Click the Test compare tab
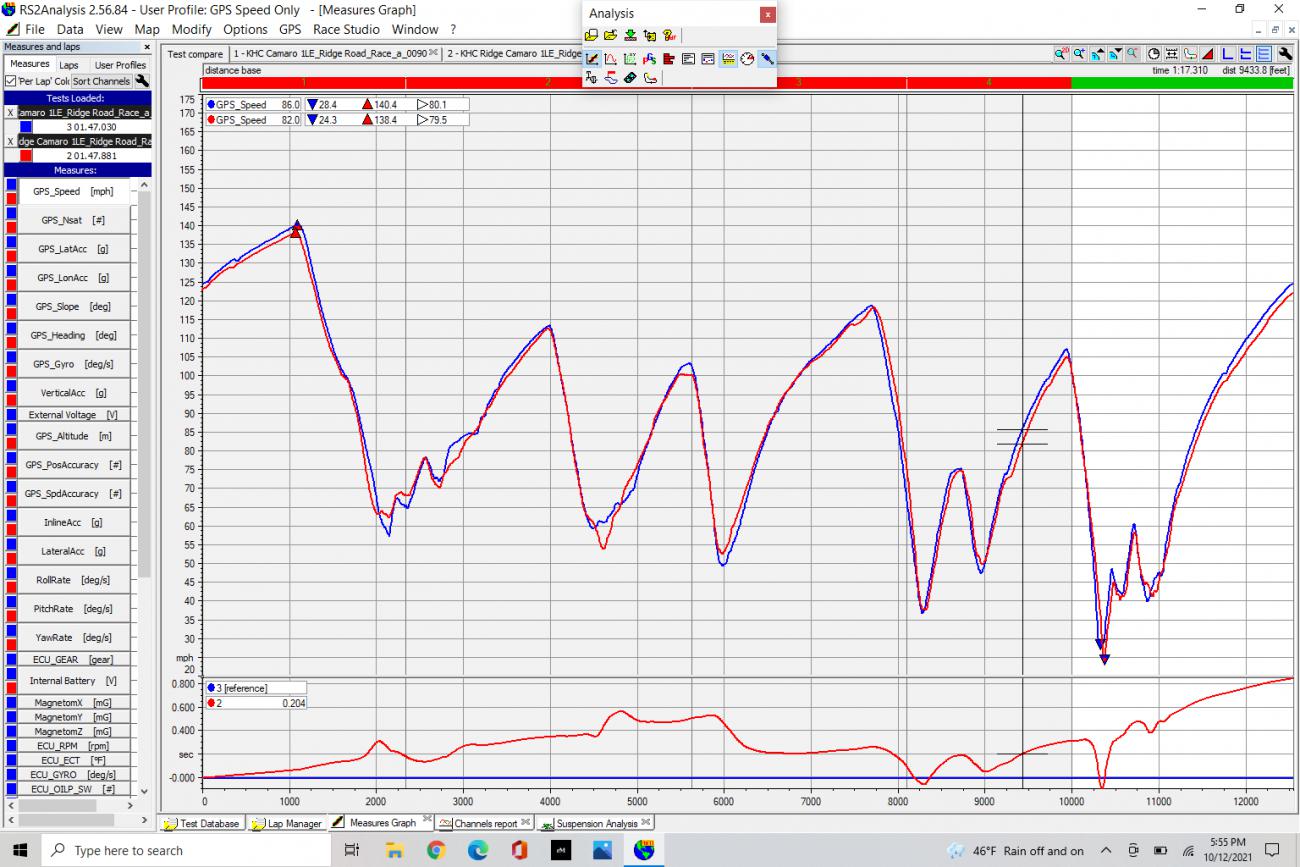 click(195, 54)
